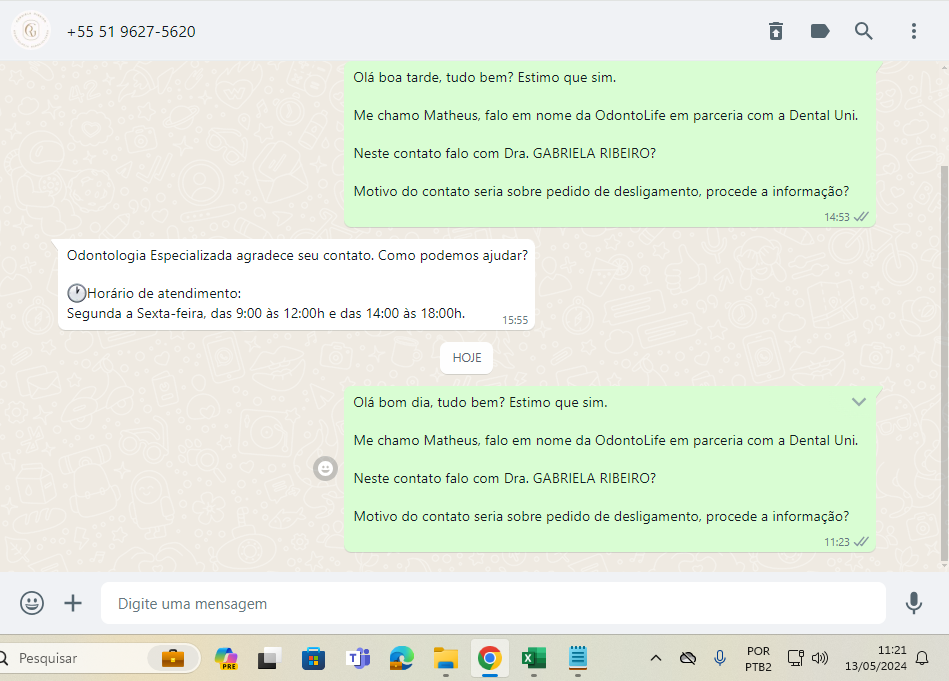
Task: Switch to Excel on the taskbar
Action: click(533, 658)
